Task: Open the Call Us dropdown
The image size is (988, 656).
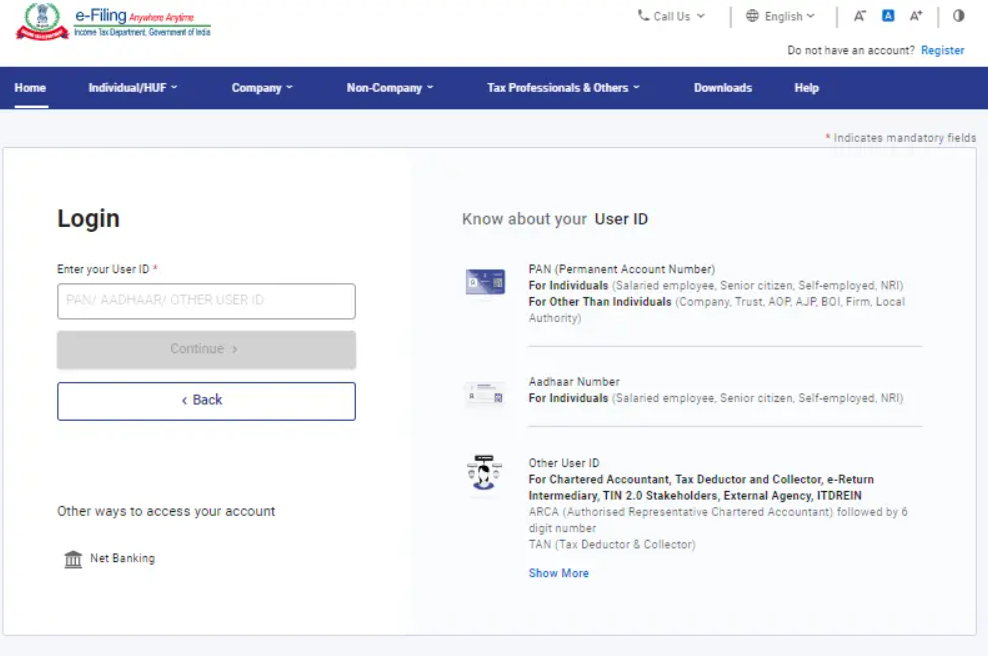Action: pyautogui.click(x=671, y=16)
